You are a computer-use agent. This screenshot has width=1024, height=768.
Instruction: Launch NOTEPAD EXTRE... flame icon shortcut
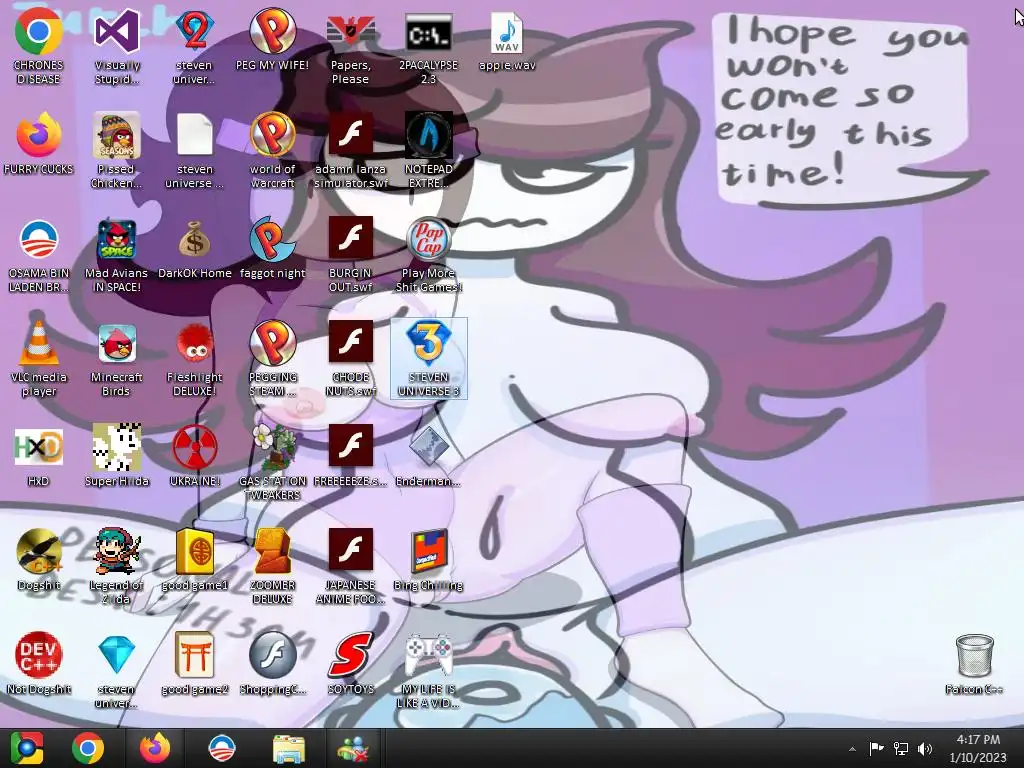click(428, 152)
